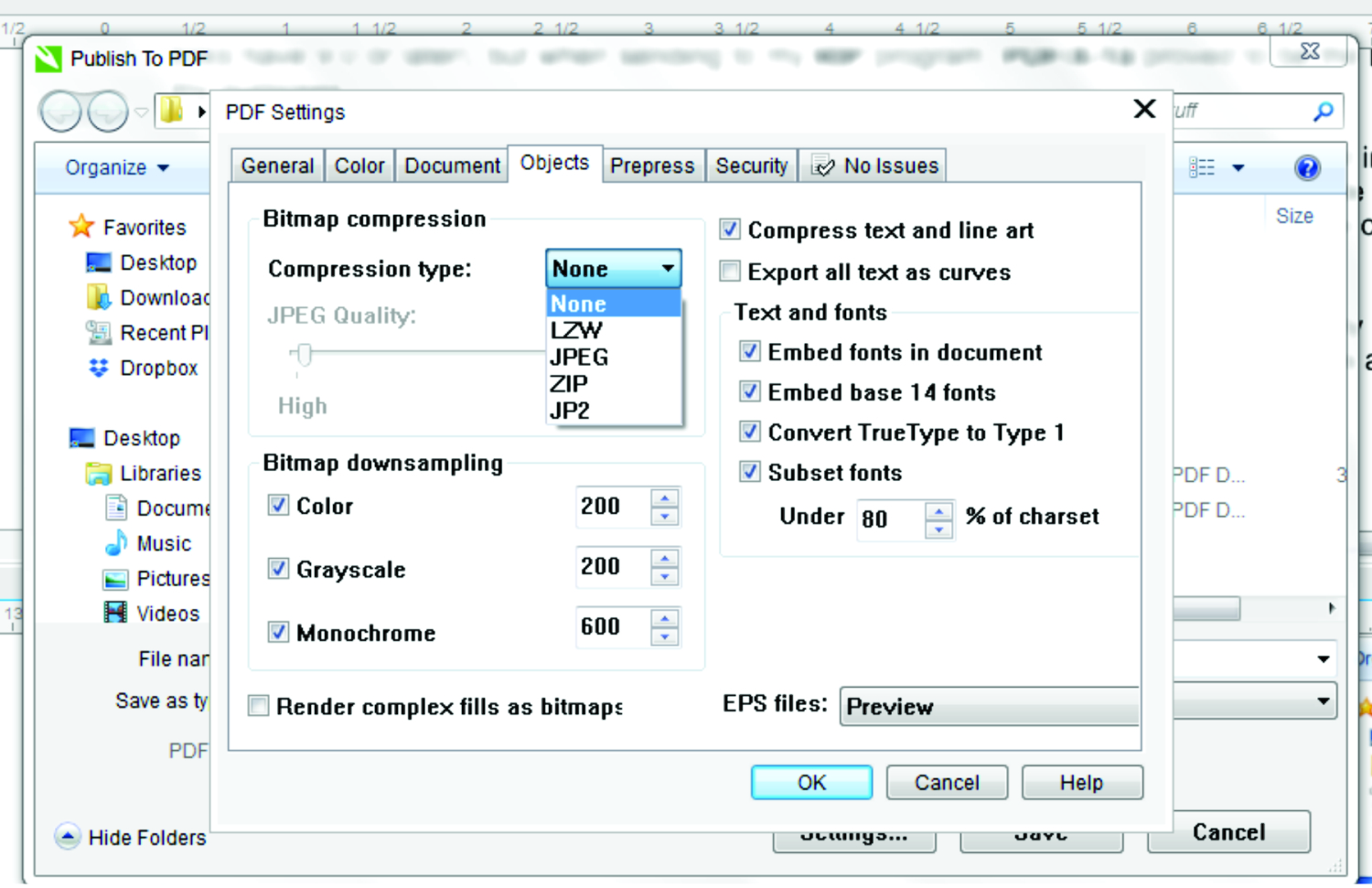This screenshot has width=1372, height=888.
Task: Increase Monochrome value with the up stepper
Action: pos(663,620)
